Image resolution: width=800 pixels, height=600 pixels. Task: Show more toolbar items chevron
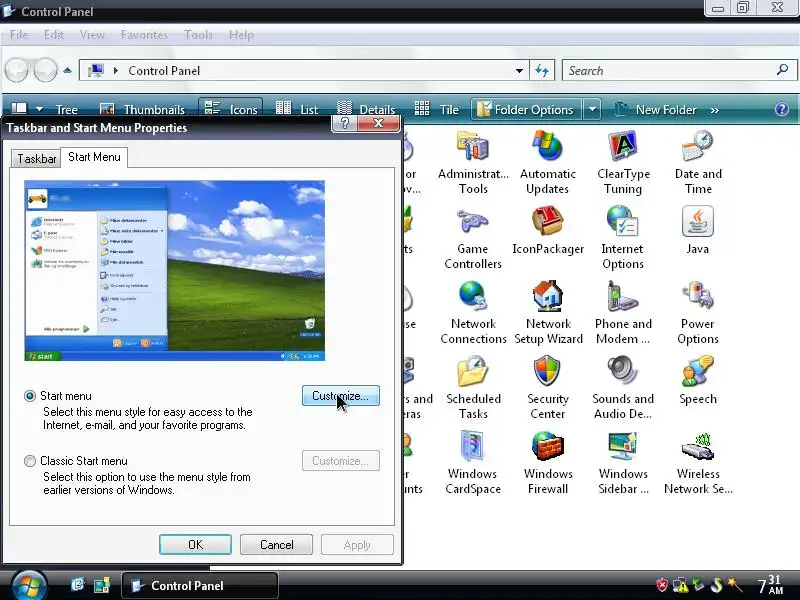(714, 110)
